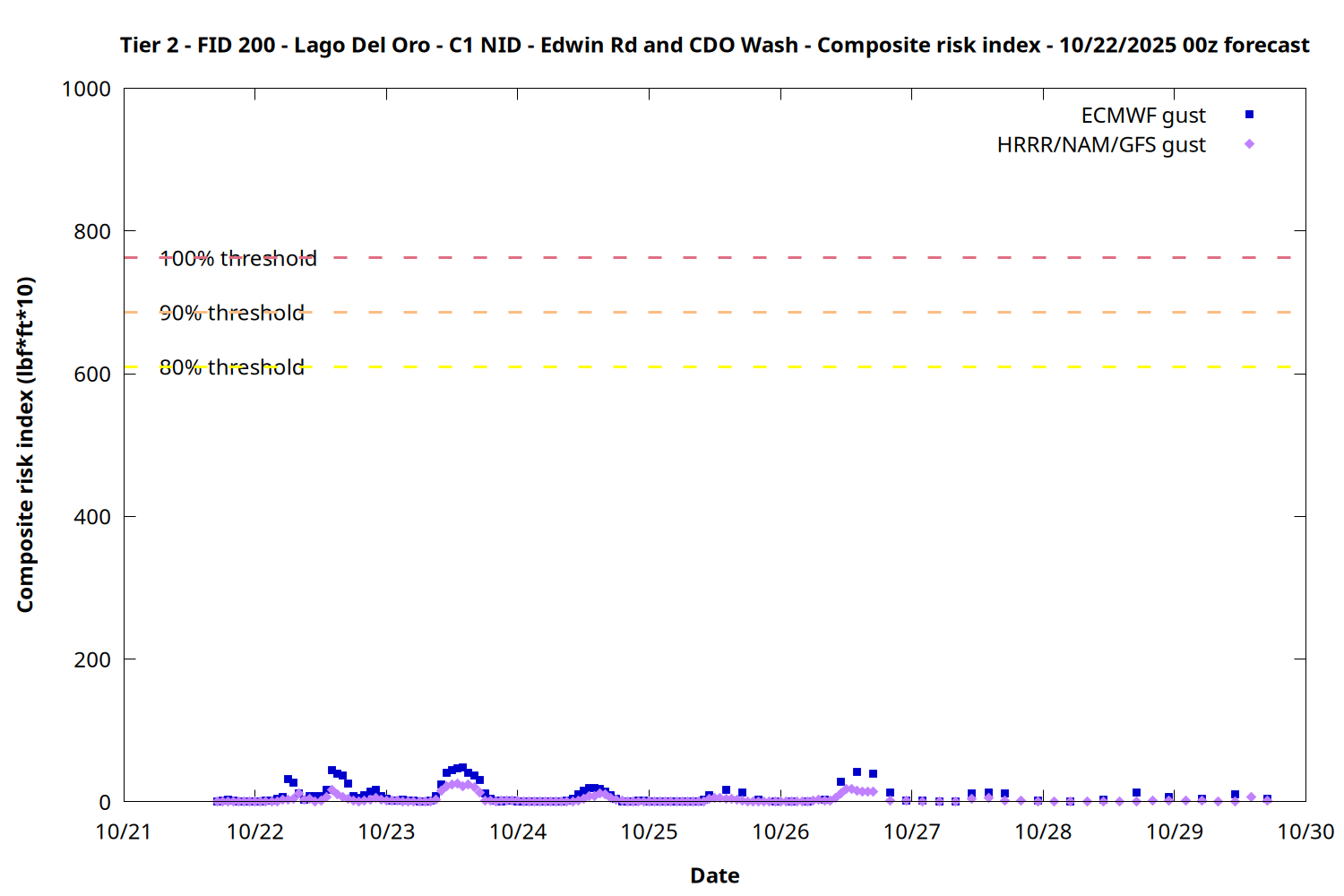
Task: Click the 400 y-axis tick label
Action: [92, 517]
